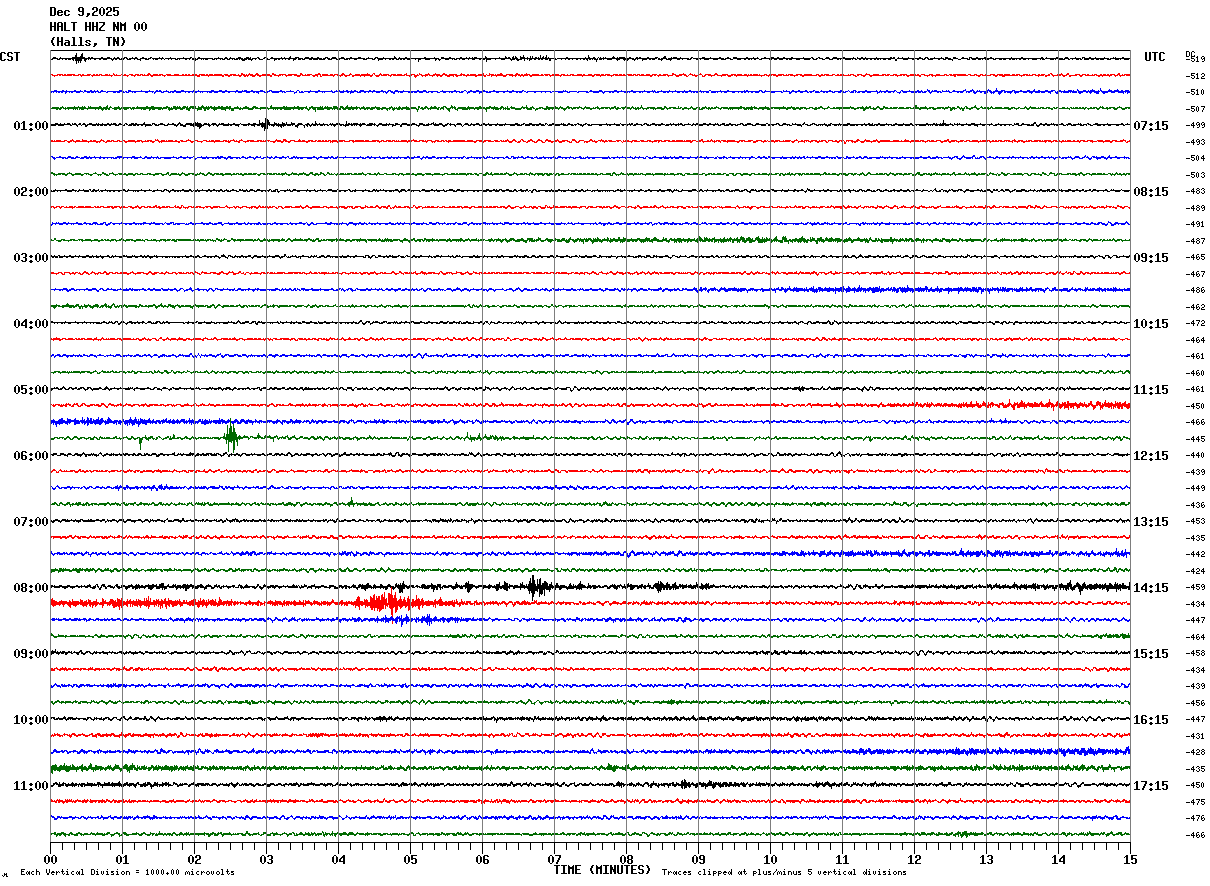Click the '17:15' UTC row label

coord(1150,785)
